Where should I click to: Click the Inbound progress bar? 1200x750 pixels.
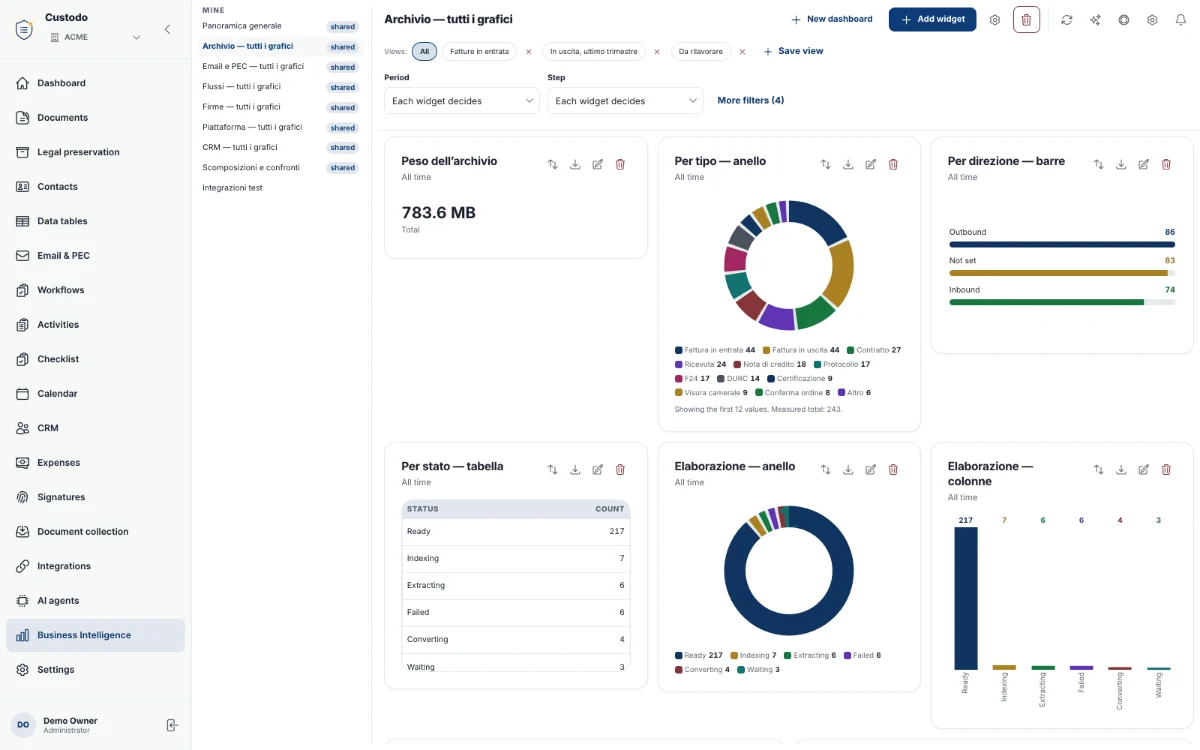click(x=1062, y=302)
